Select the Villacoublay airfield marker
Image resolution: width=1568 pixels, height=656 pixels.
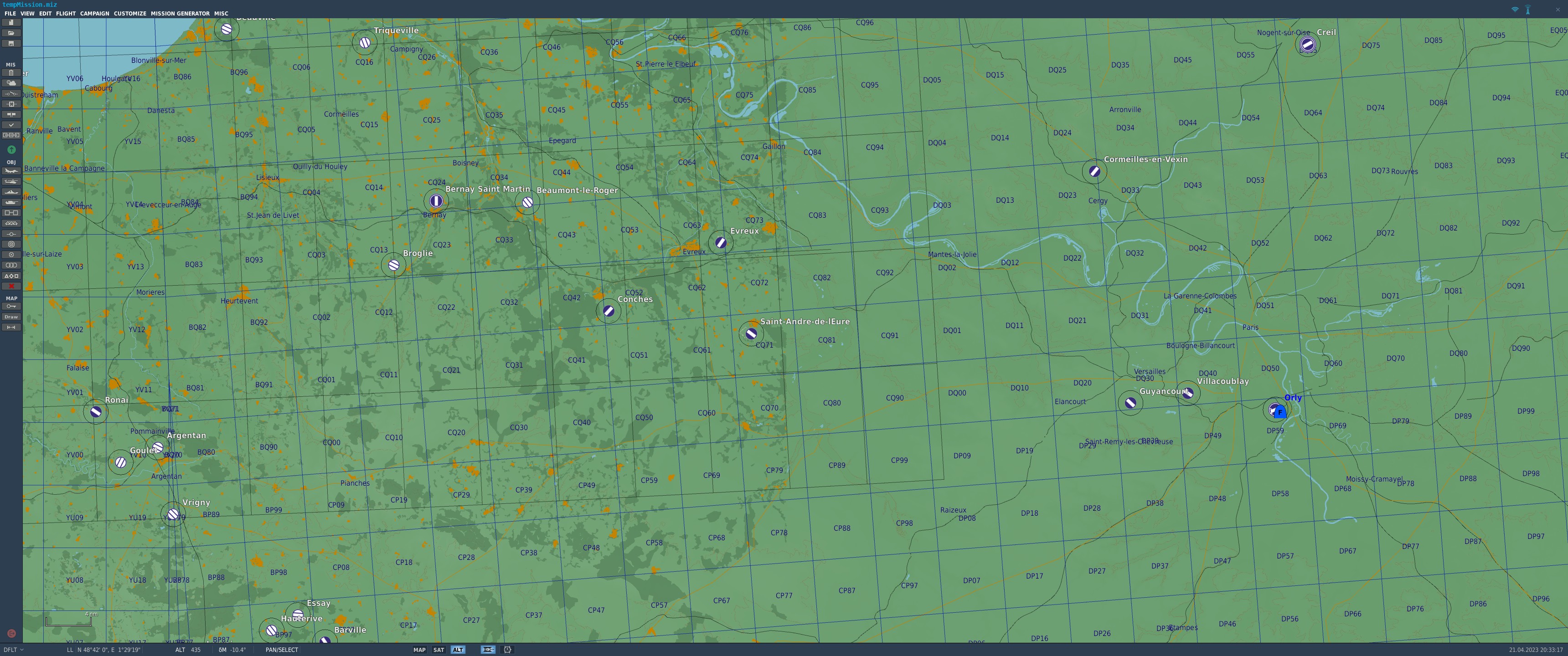[1187, 393]
